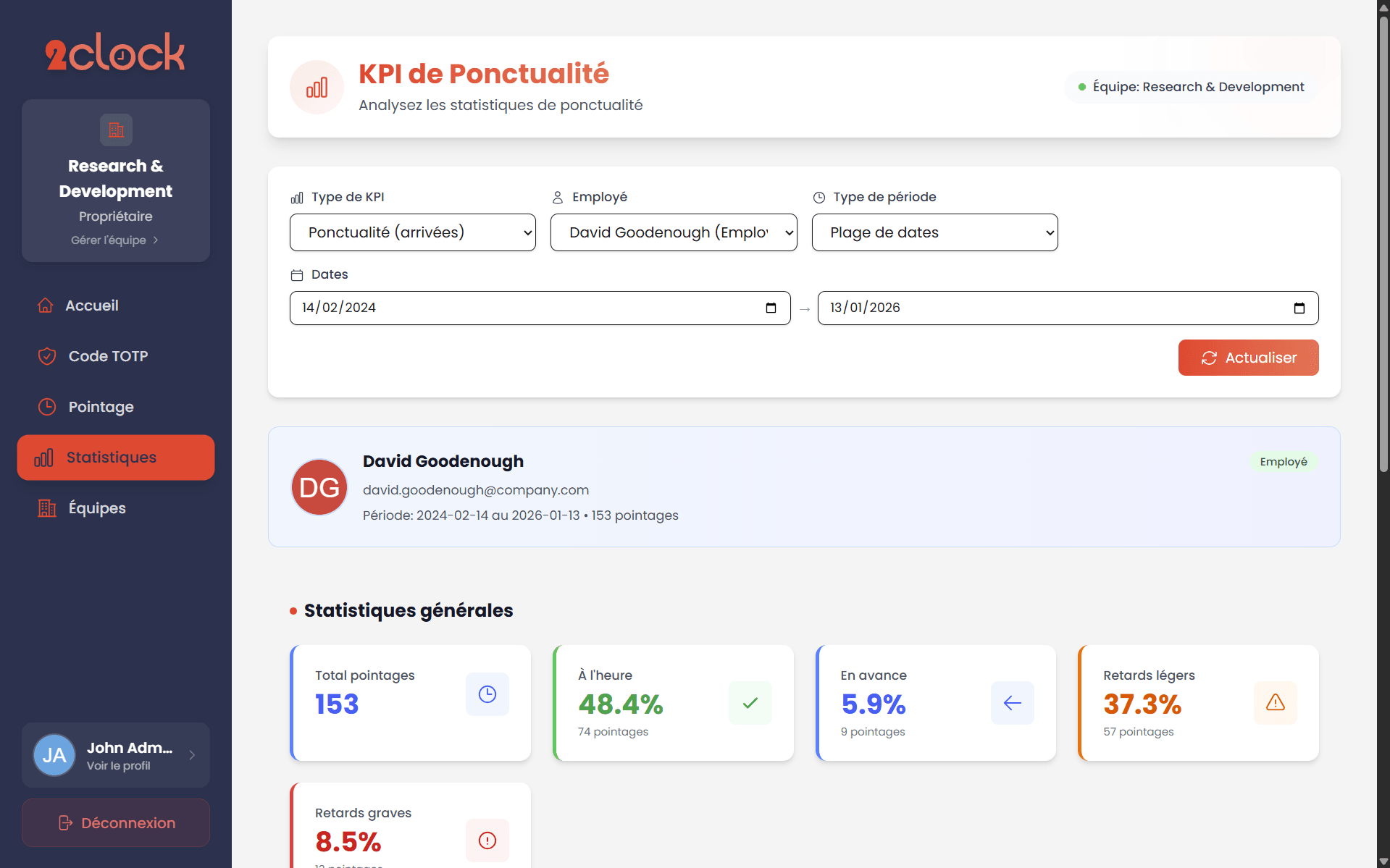Click the checkmark icon in À l'heure card

tap(750, 702)
